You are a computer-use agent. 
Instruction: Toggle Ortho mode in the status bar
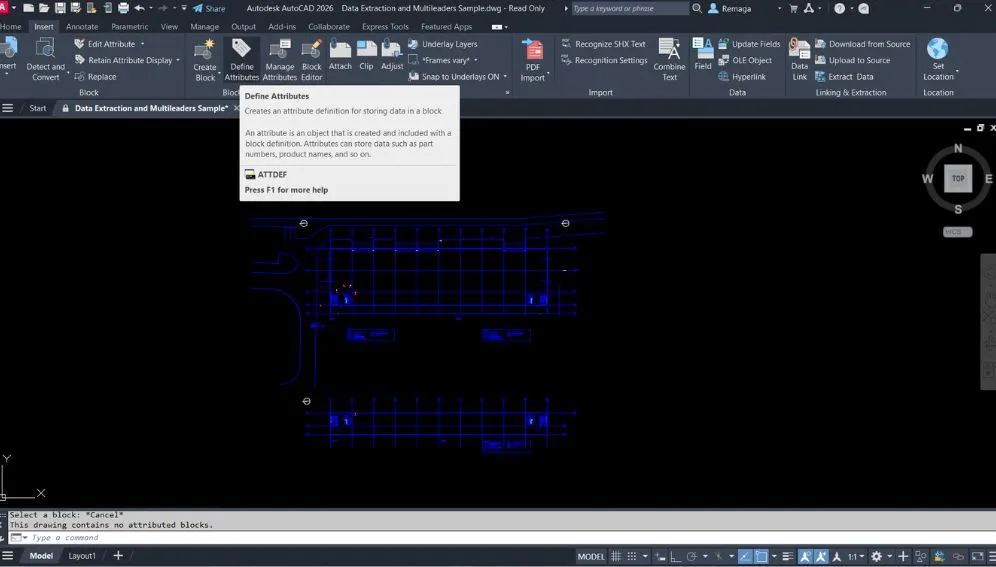click(x=672, y=556)
